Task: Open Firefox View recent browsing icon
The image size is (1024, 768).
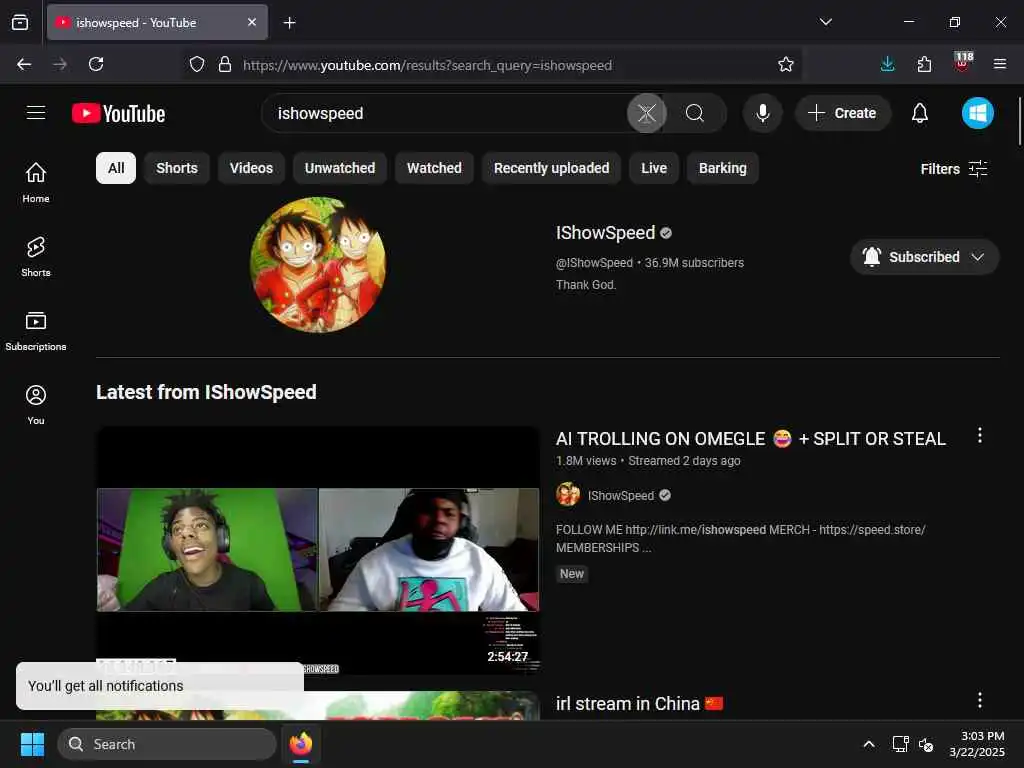Action: pos(20,22)
